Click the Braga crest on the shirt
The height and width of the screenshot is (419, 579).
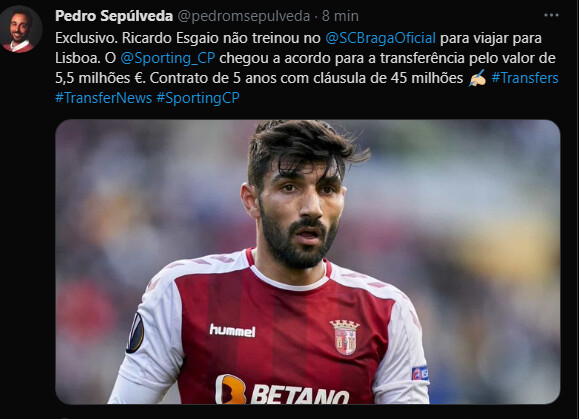click(344, 337)
